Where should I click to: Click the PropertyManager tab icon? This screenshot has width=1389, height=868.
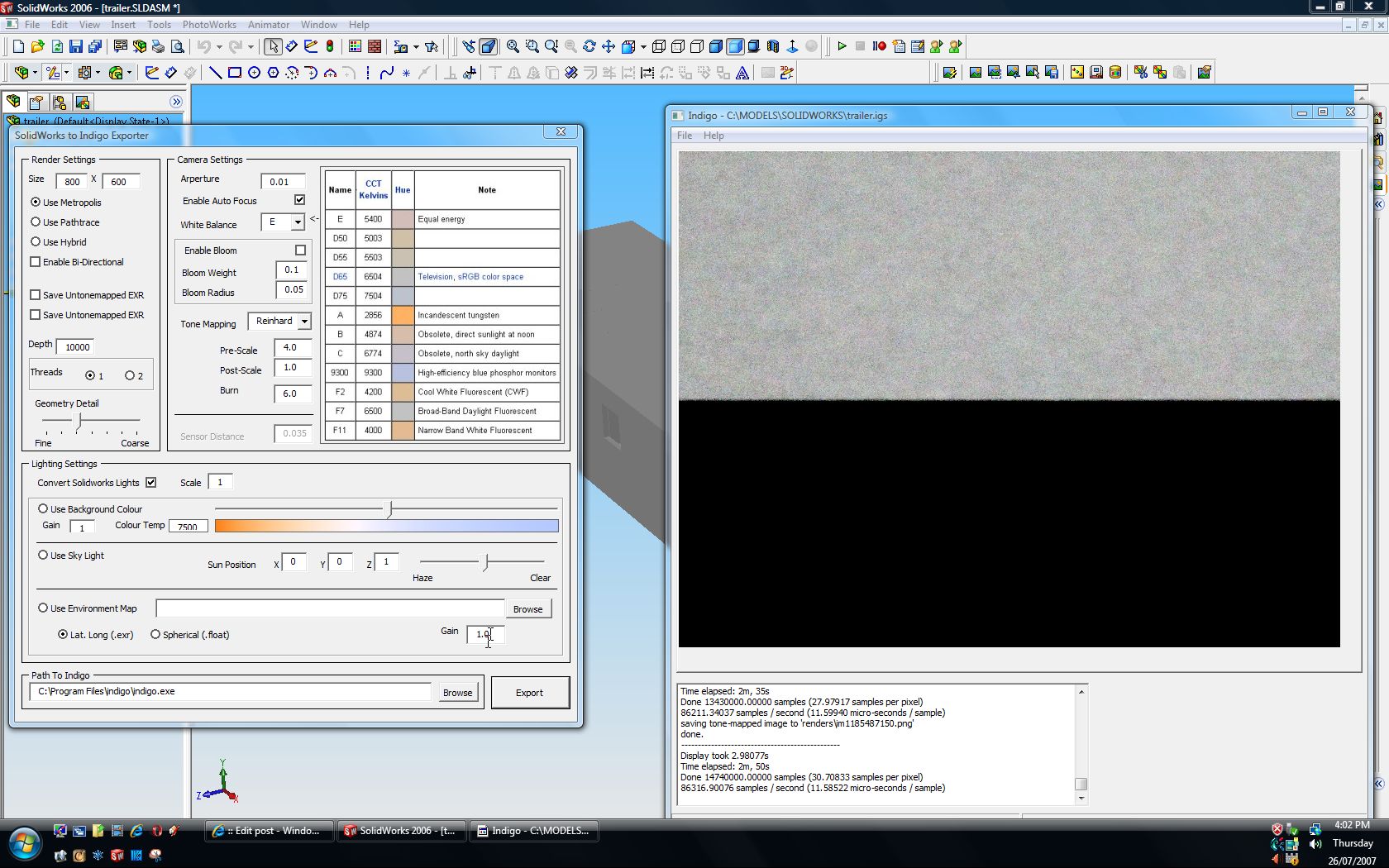point(36,102)
